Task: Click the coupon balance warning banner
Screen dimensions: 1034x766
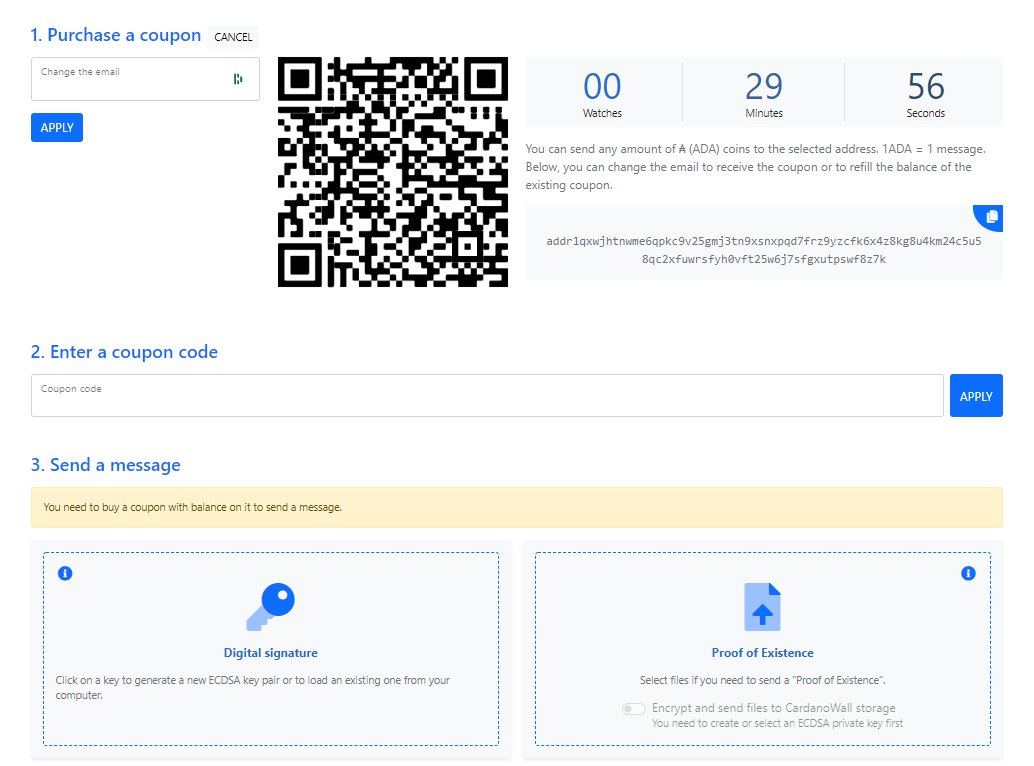Action: [x=517, y=508]
